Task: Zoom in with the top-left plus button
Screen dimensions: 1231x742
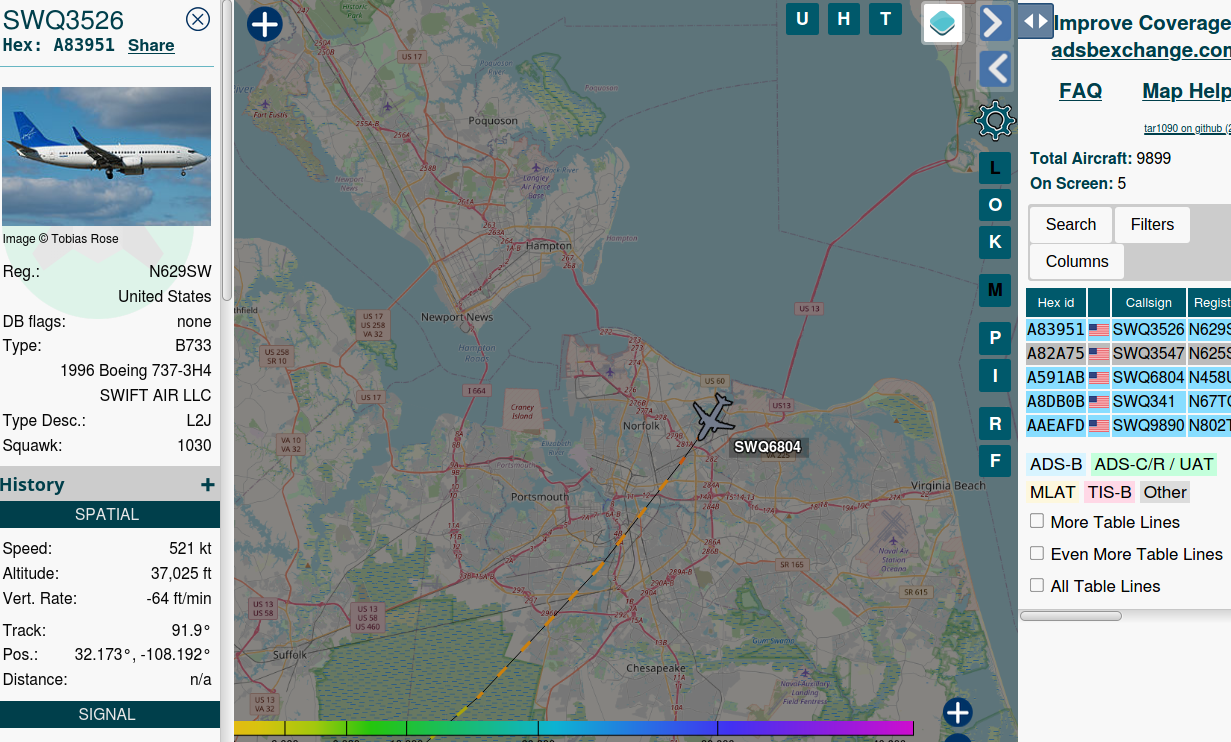Action: tap(265, 24)
